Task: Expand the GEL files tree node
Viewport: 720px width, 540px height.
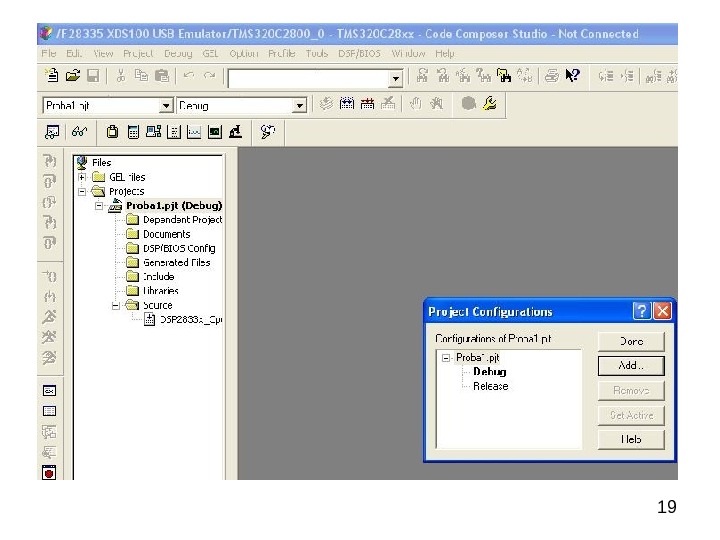Action: [x=82, y=177]
